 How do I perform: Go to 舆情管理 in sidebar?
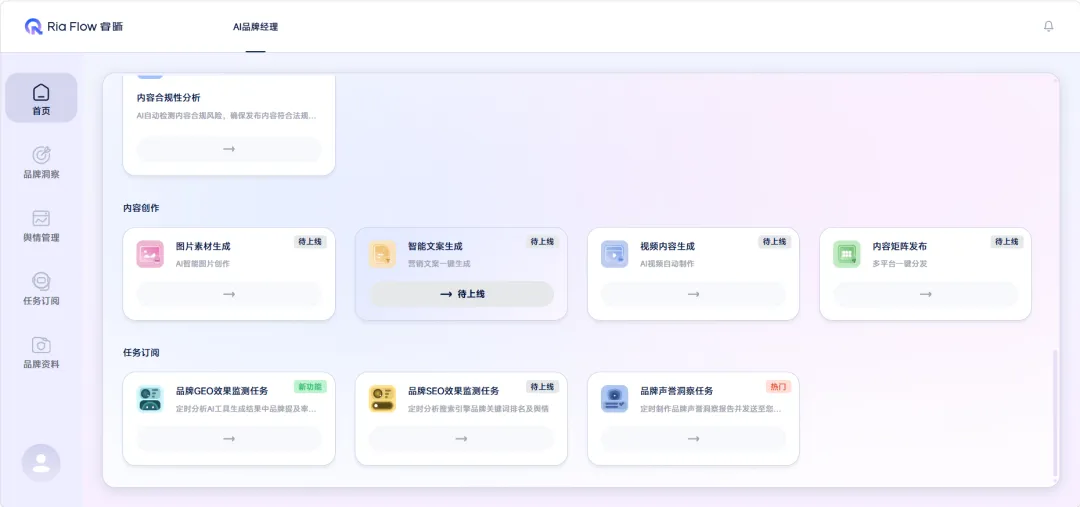(41, 226)
